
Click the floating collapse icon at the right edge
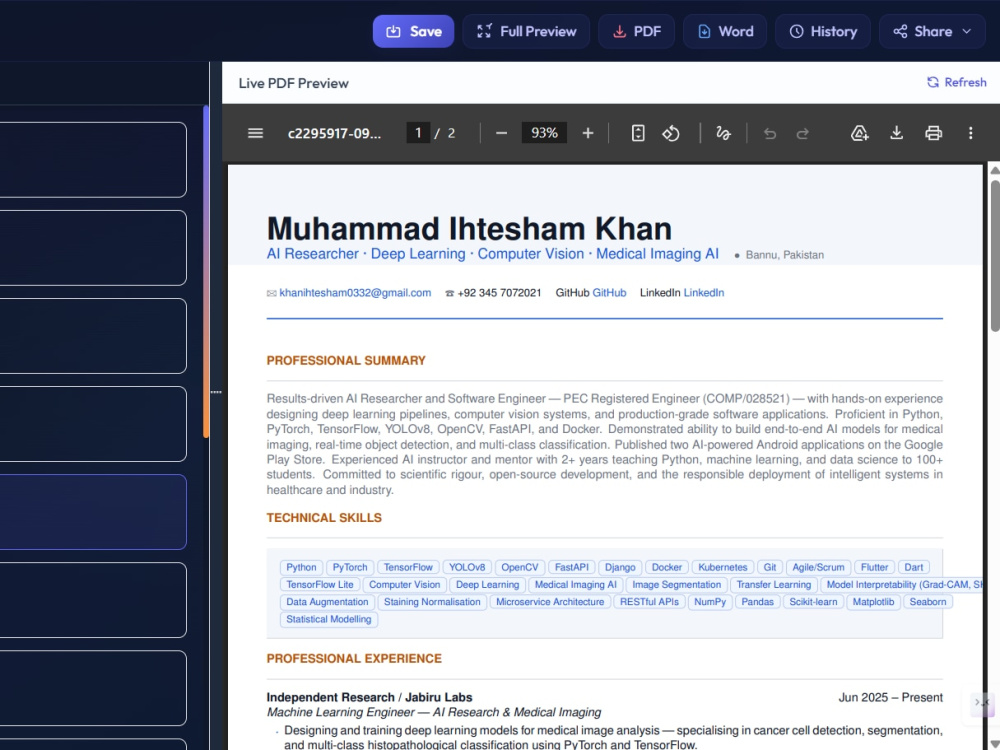982,703
